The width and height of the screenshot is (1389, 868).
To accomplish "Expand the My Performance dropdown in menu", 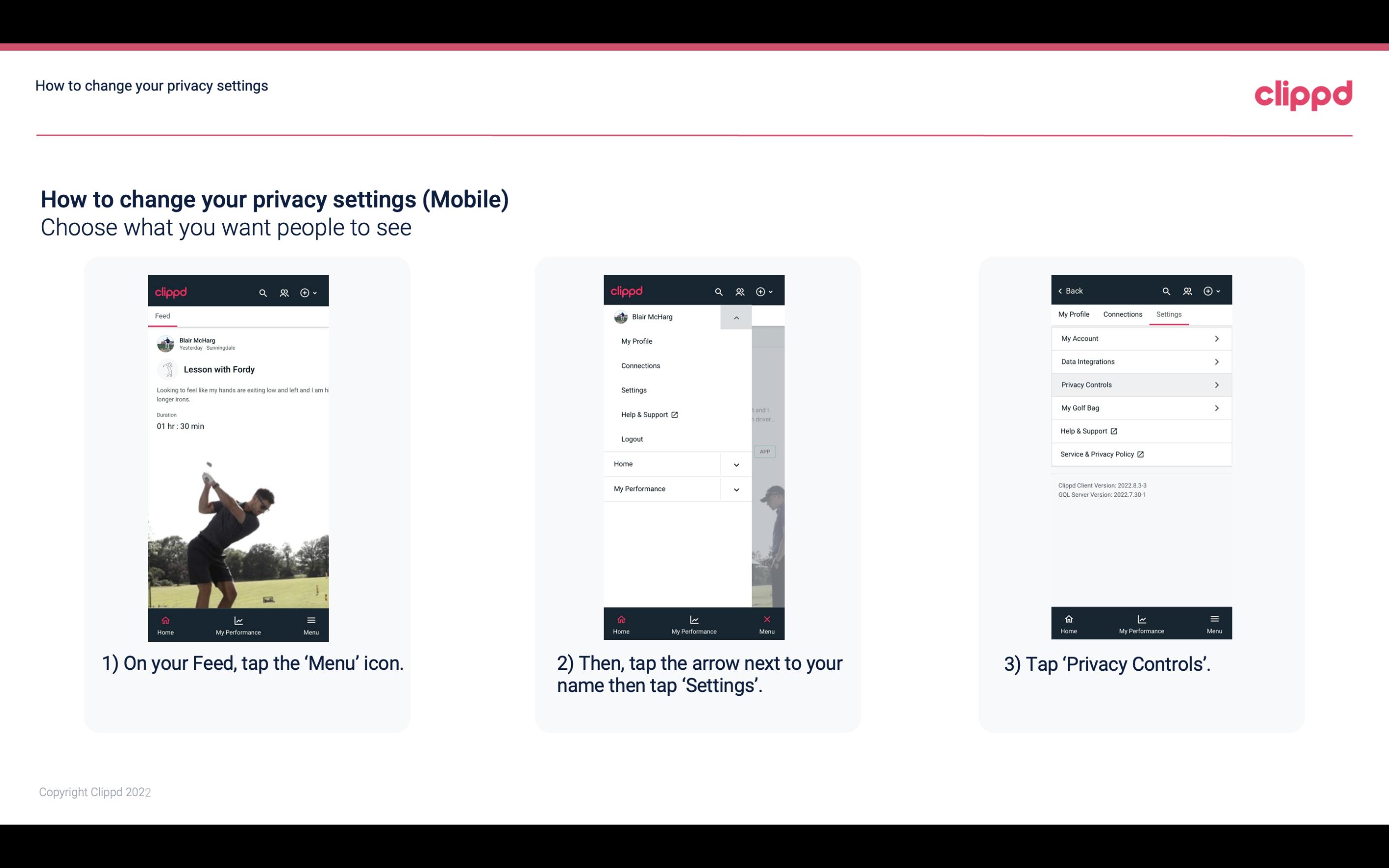I will pyautogui.click(x=735, y=489).
